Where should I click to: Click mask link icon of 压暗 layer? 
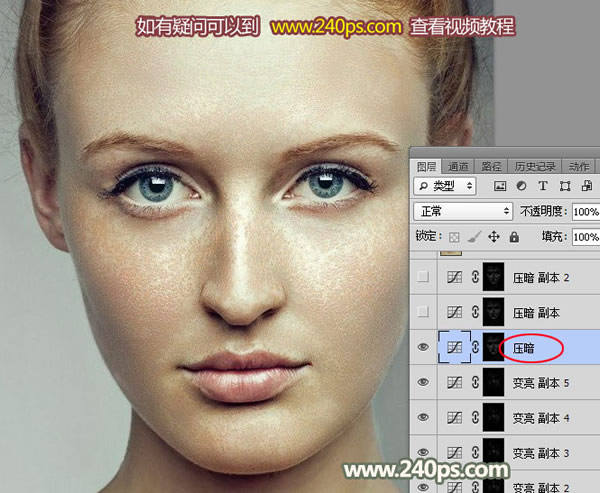point(475,347)
